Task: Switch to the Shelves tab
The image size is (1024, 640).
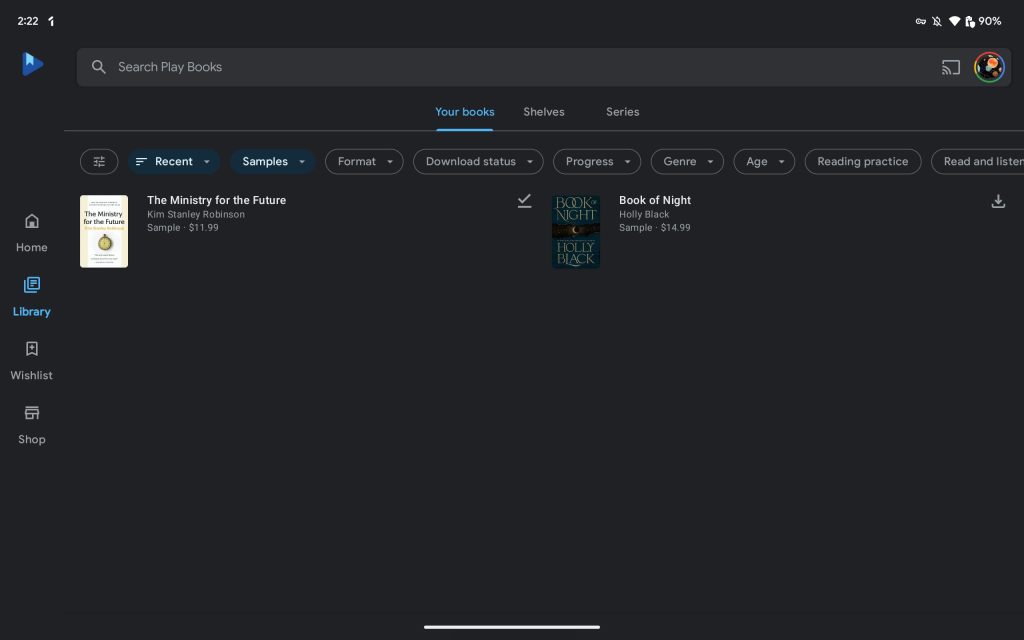Action: (543, 112)
